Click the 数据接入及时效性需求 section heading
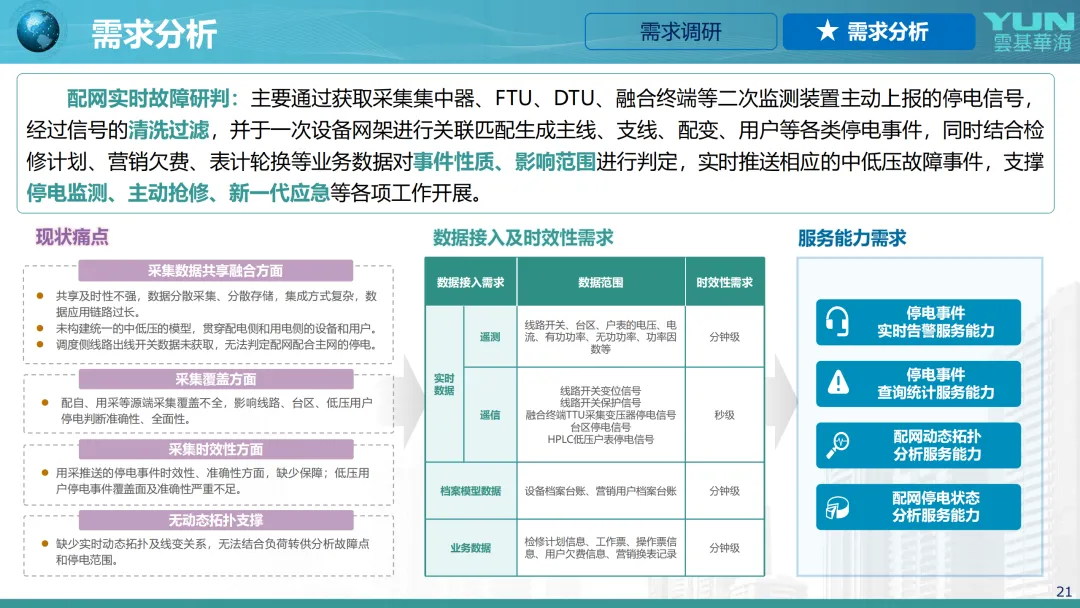This screenshot has height=608, width=1080. [523, 238]
